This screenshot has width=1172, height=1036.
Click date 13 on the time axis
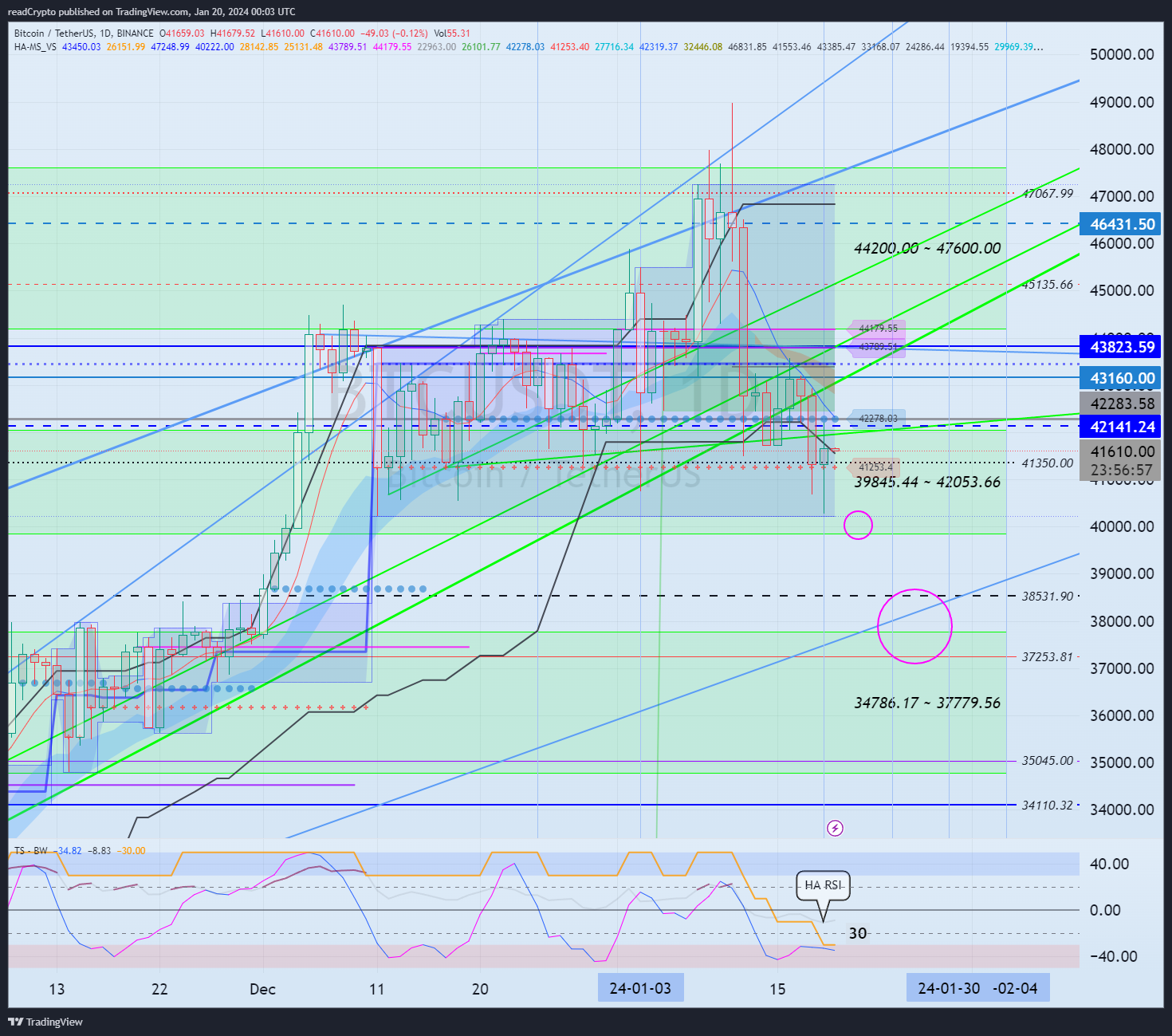57,989
